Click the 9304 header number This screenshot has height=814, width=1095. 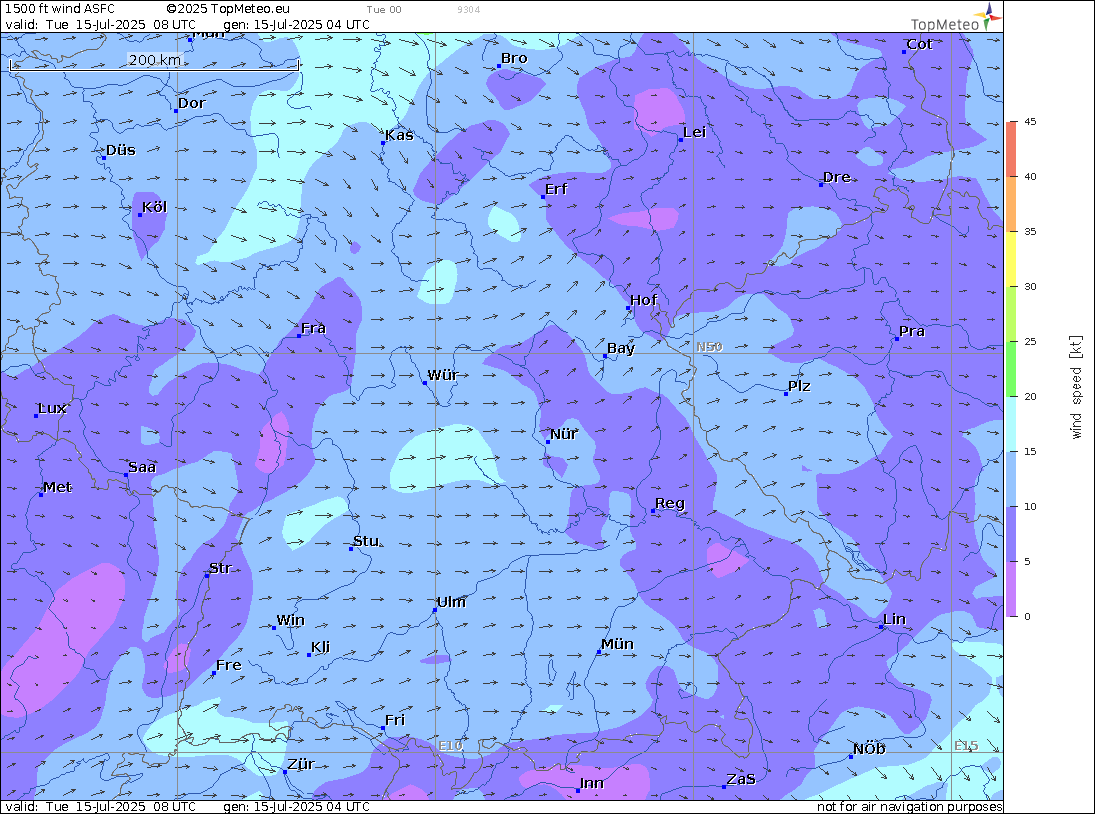click(x=469, y=10)
